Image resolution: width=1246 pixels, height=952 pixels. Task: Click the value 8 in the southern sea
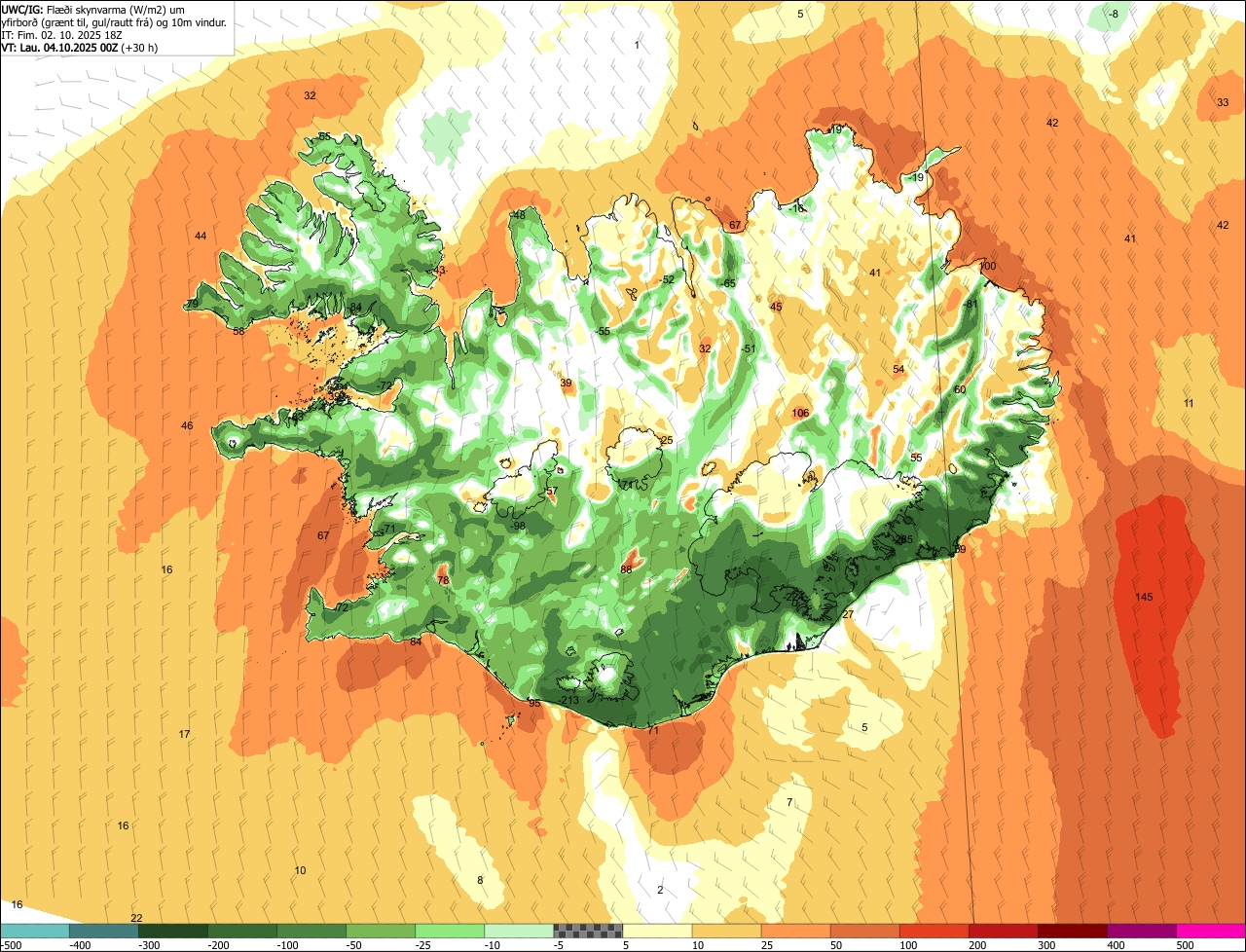pos(479,880)
